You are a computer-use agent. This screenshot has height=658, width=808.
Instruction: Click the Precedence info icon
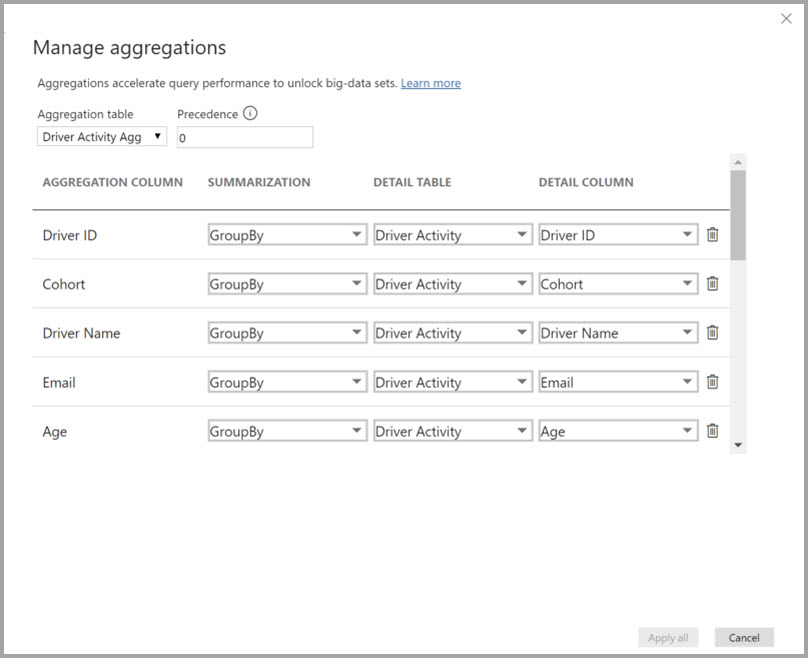[249, 113]
